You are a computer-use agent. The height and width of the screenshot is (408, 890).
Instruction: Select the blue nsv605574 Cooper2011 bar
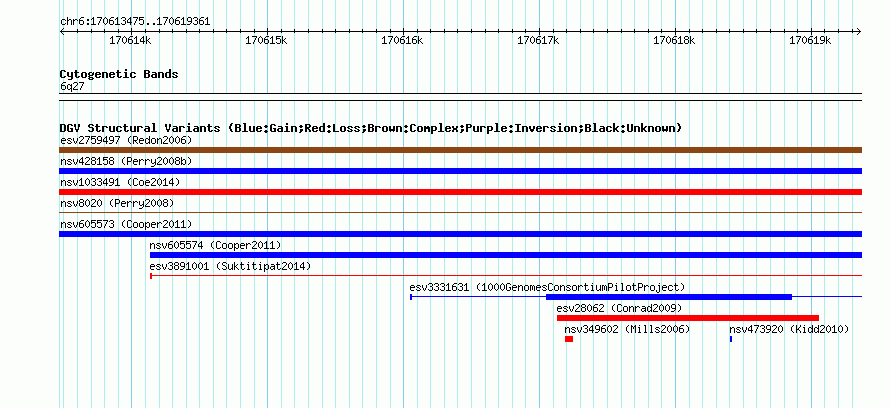(506, 255)
